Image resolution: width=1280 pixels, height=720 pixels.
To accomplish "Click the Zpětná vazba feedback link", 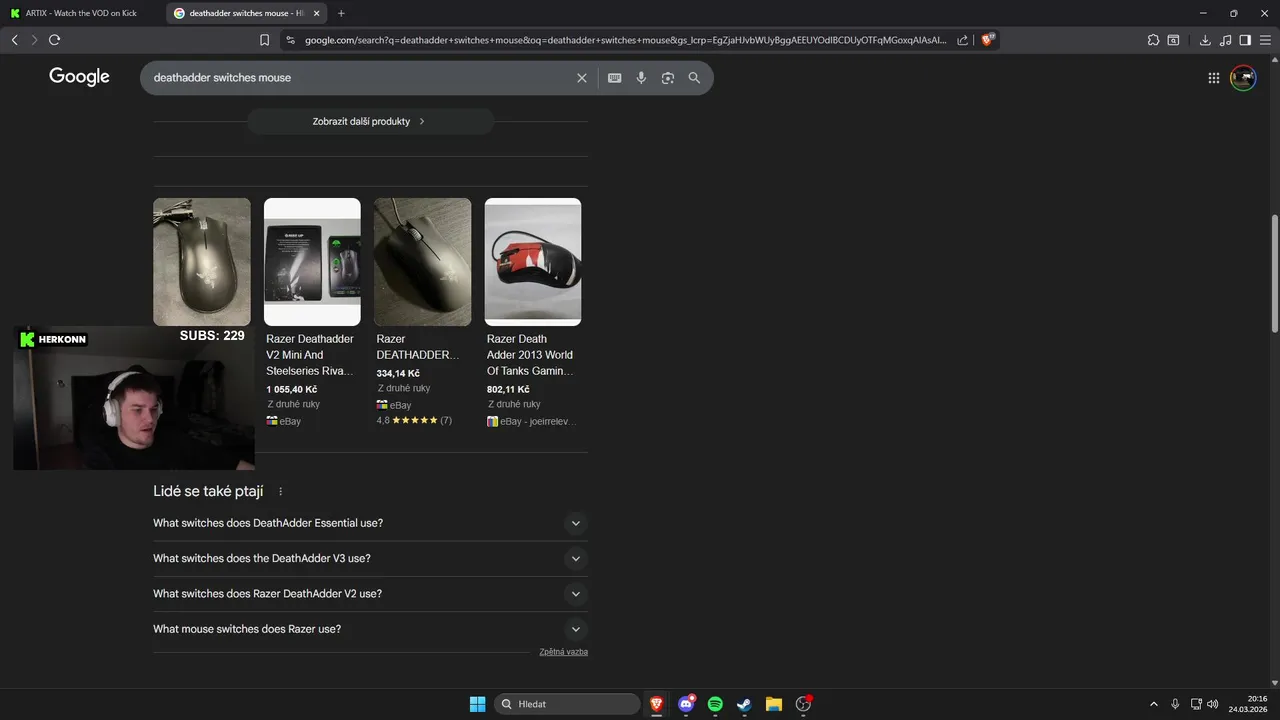I will [x=563, y=652].
